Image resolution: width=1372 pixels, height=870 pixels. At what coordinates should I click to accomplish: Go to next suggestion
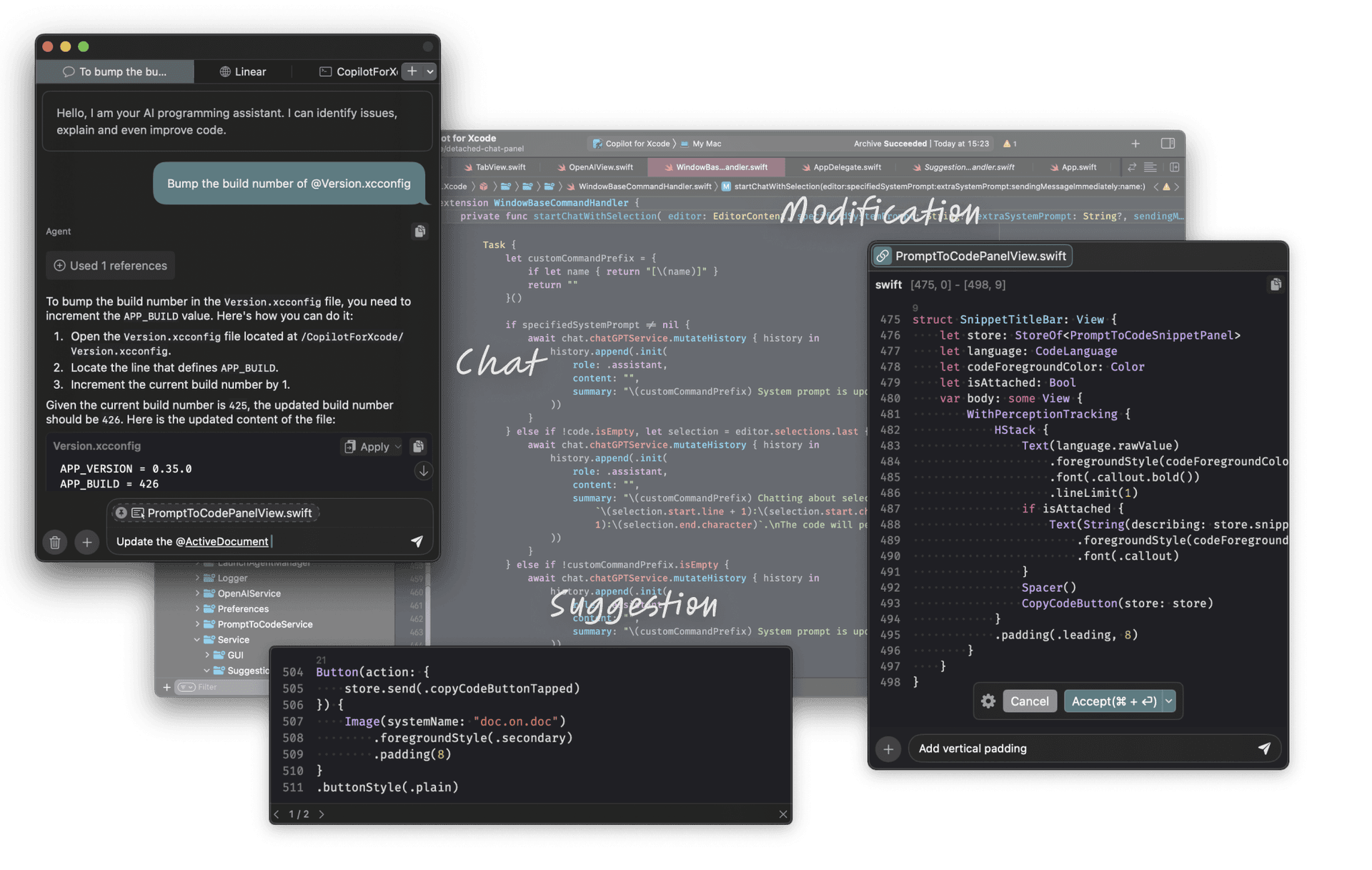point(322,814)
